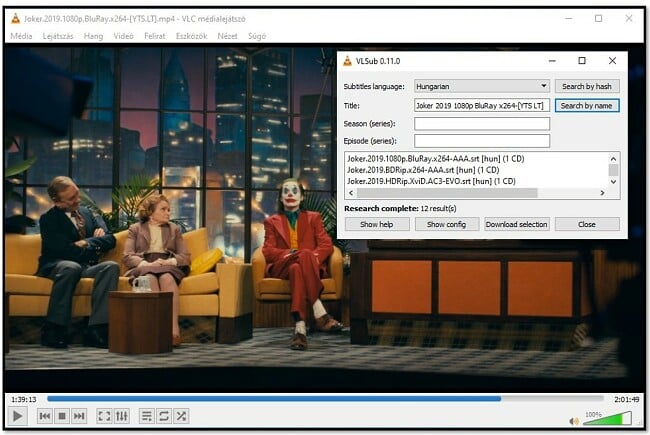Seek in the blue playback progress bar
The width and height of the screenshot is (650, 435).
click(325, 399)
